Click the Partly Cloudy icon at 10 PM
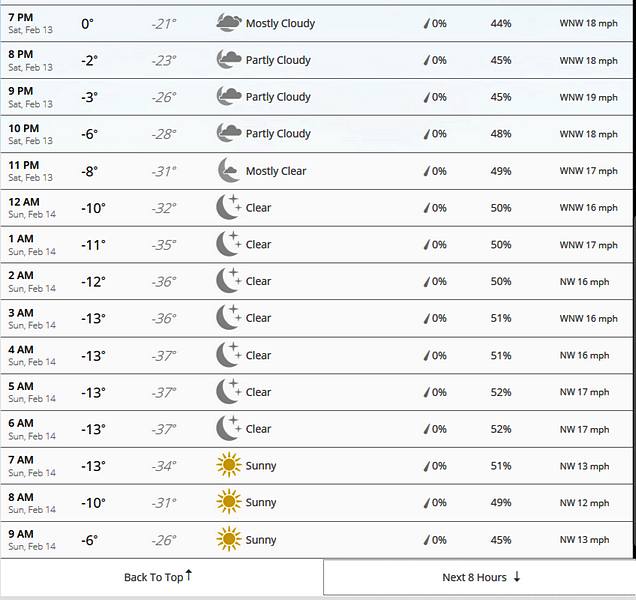Viewport: 636px width, 600px height. (x=229, y=134)
